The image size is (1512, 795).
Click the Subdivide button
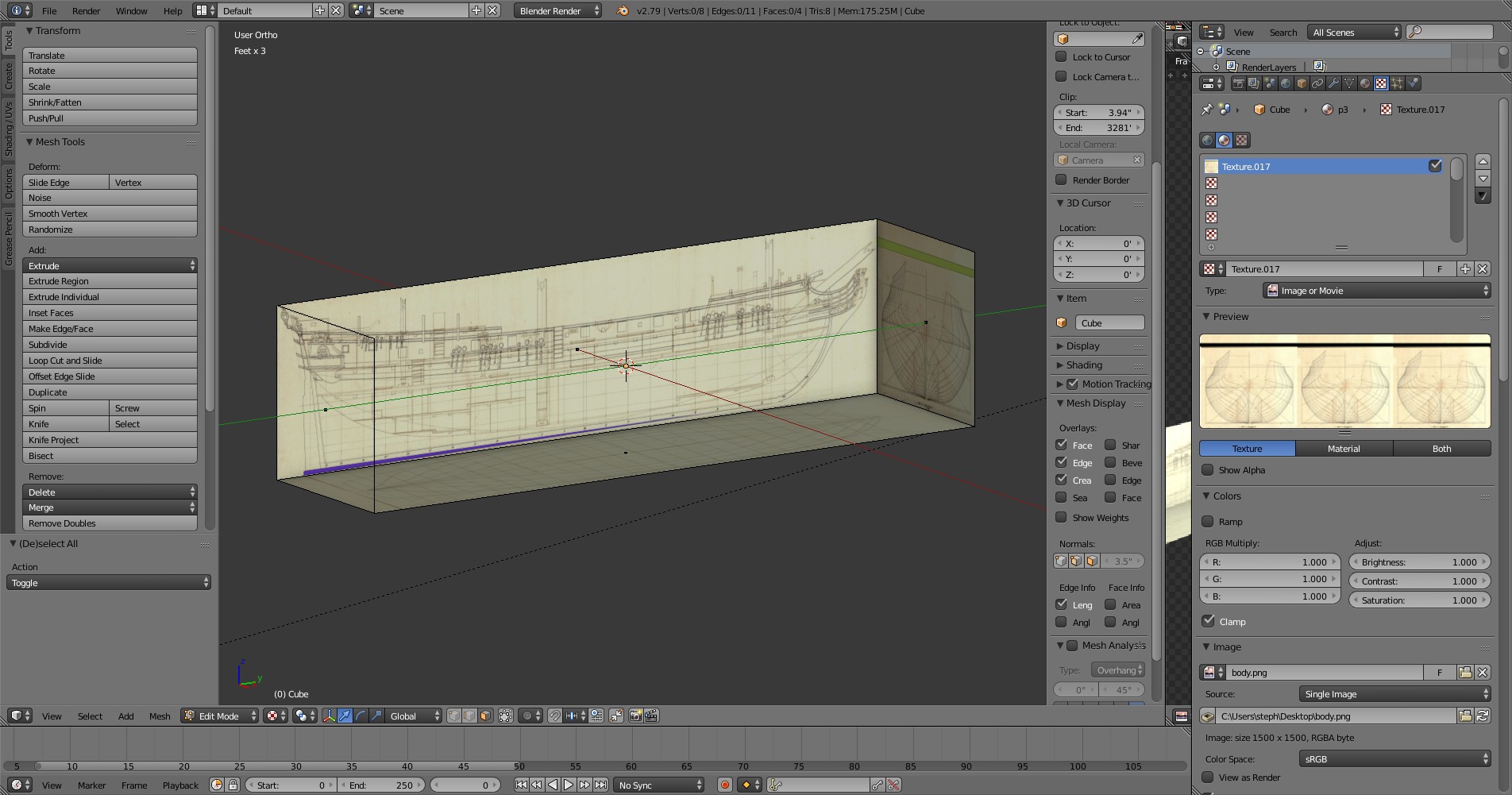(110, 345)
